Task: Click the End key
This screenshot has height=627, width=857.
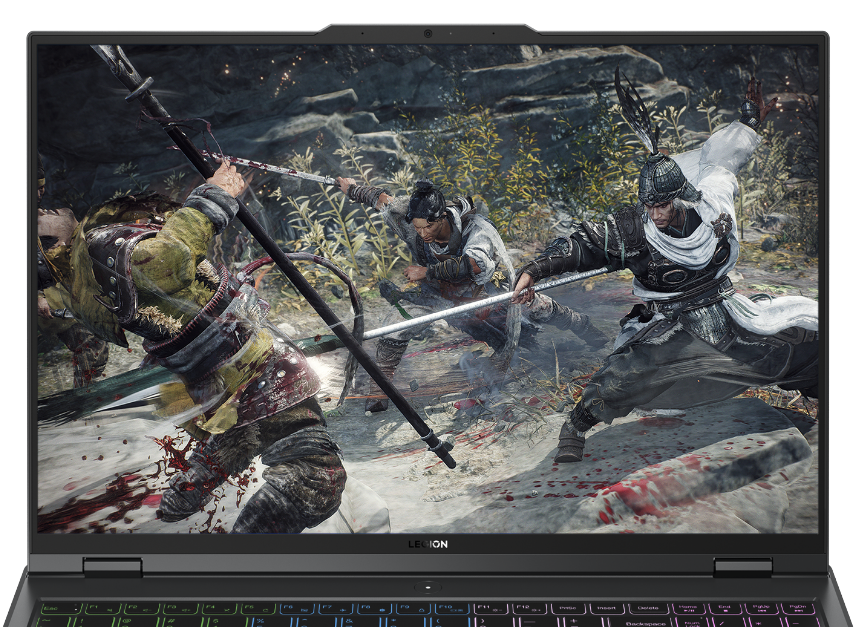Action: [725, 608]
